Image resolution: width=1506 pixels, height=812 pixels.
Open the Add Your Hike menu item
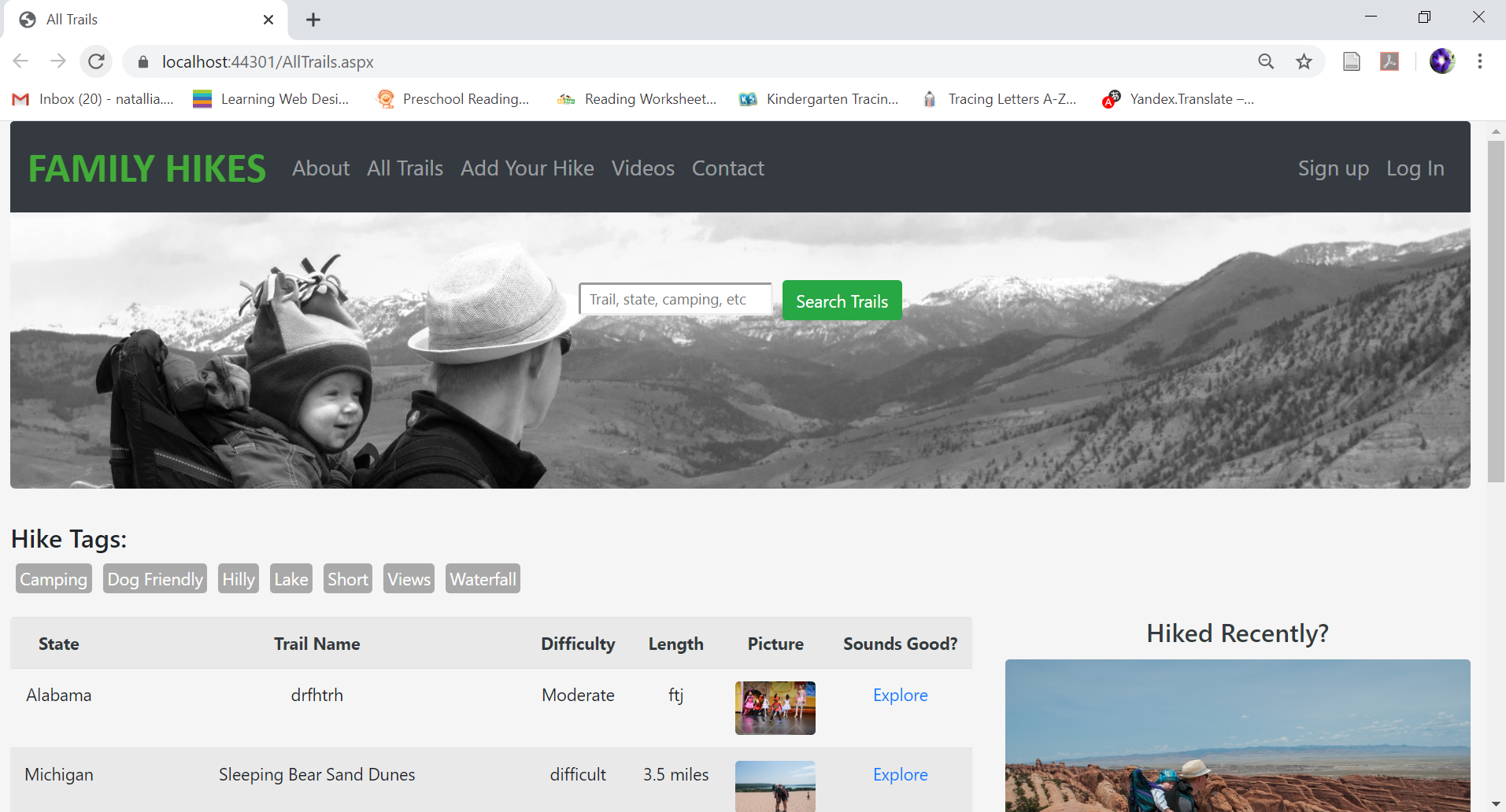tap(527, 168)
